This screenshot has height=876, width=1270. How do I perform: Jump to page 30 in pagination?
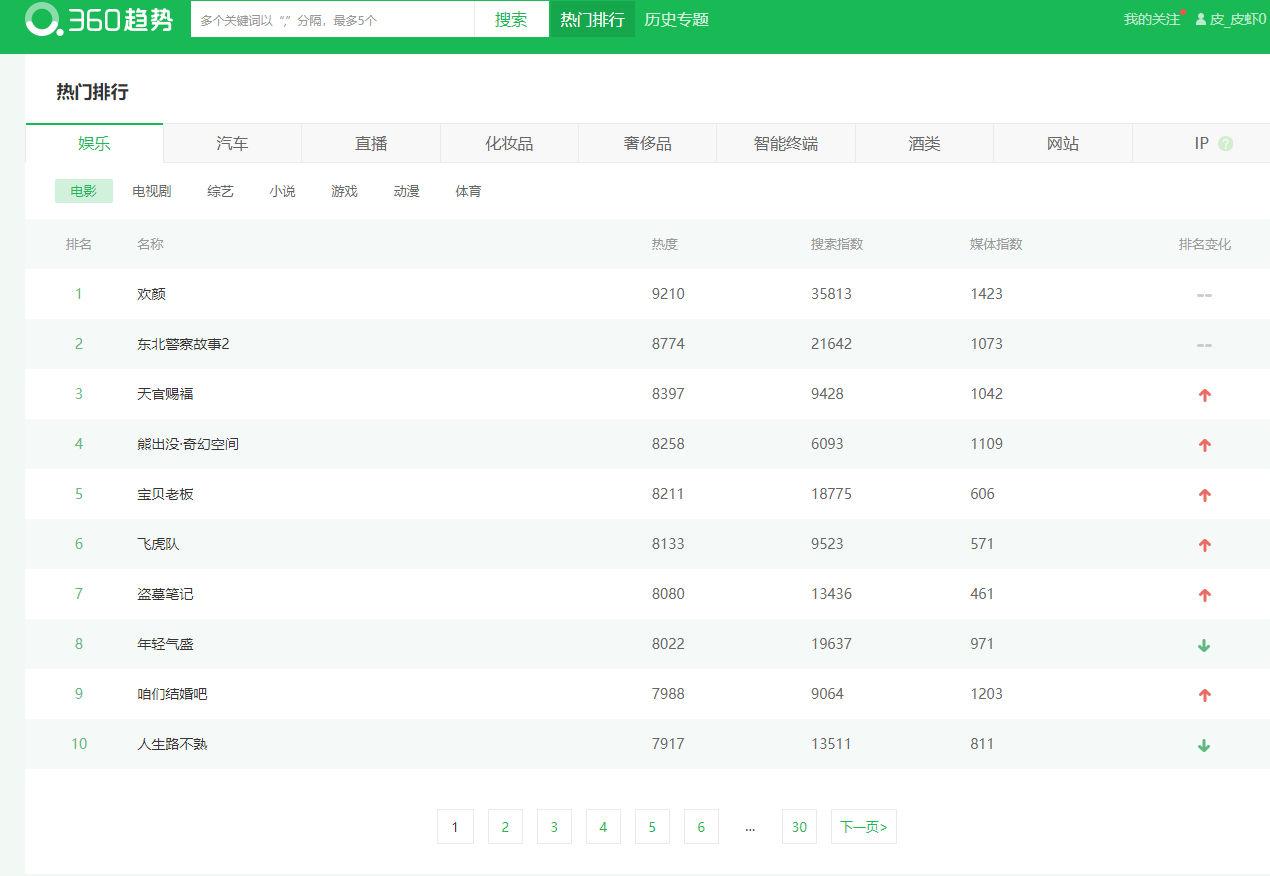(799, 827)
